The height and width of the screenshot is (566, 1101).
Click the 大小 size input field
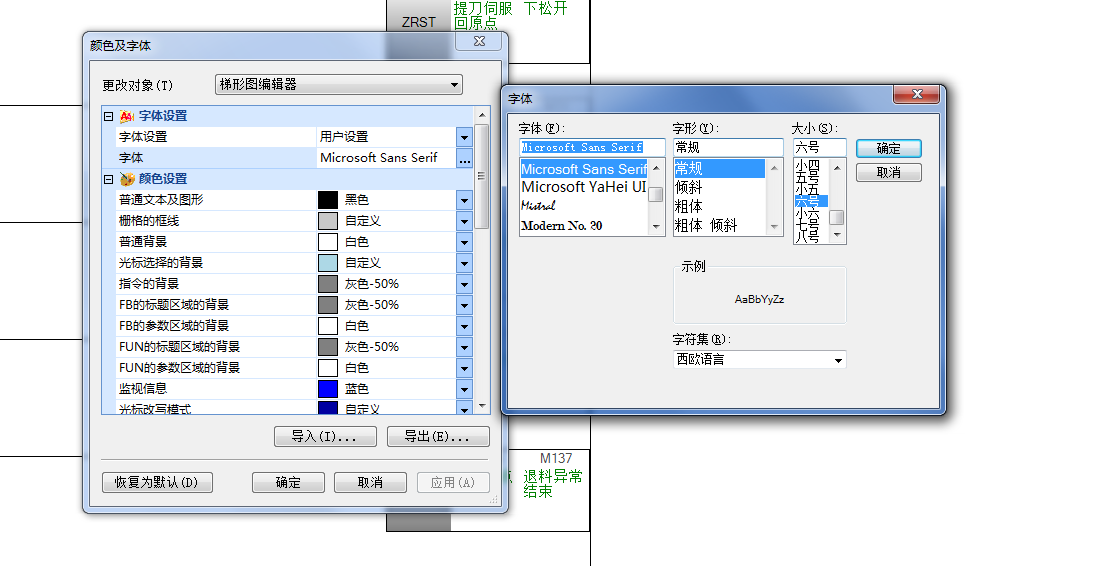click(819, 147)
